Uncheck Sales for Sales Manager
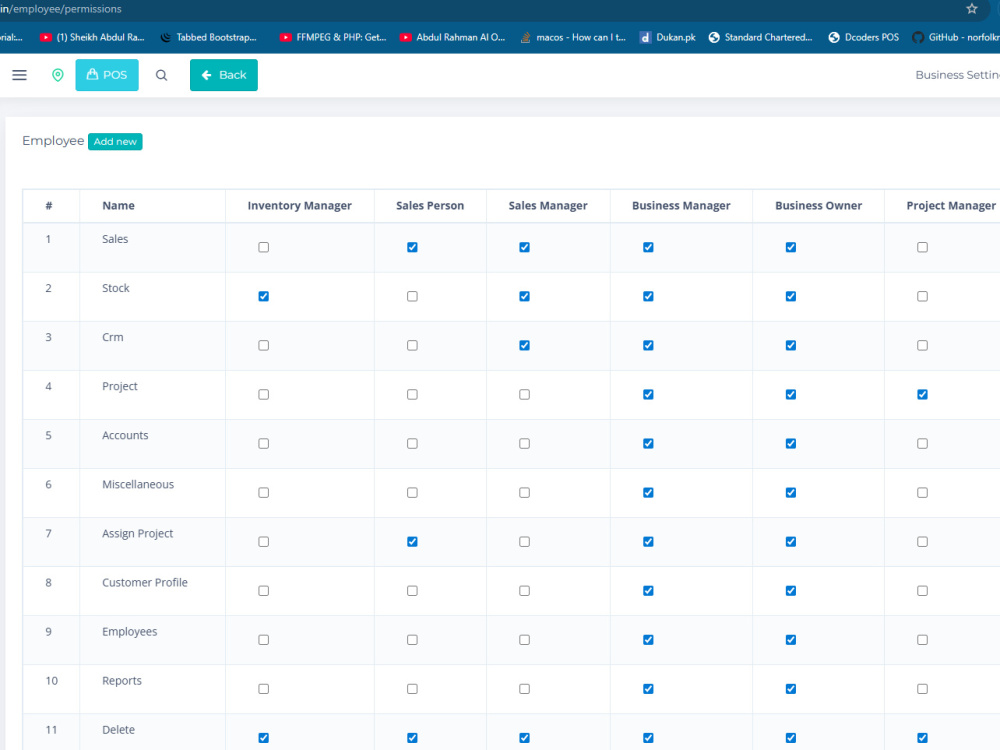 coord(524,247)
